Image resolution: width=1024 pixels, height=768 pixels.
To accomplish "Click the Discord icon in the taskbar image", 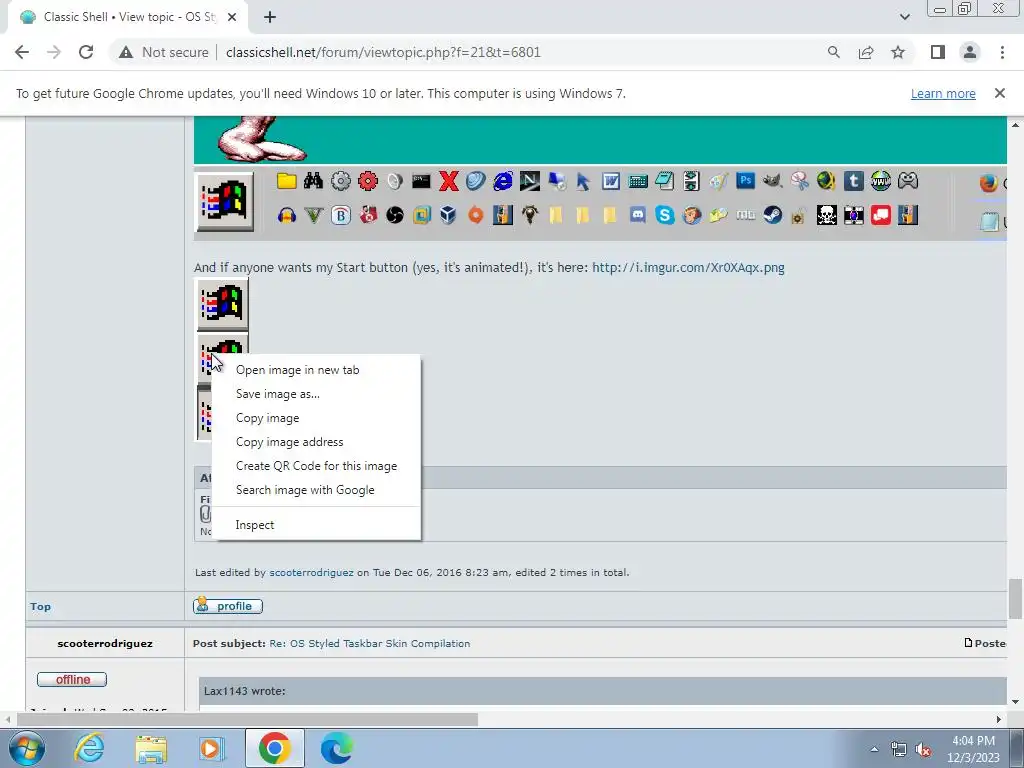I will point(637,215).
